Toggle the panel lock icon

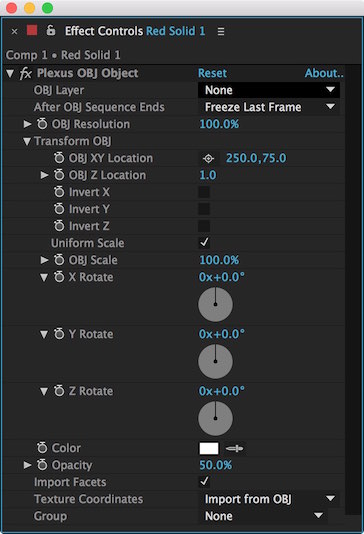point(51,30)
